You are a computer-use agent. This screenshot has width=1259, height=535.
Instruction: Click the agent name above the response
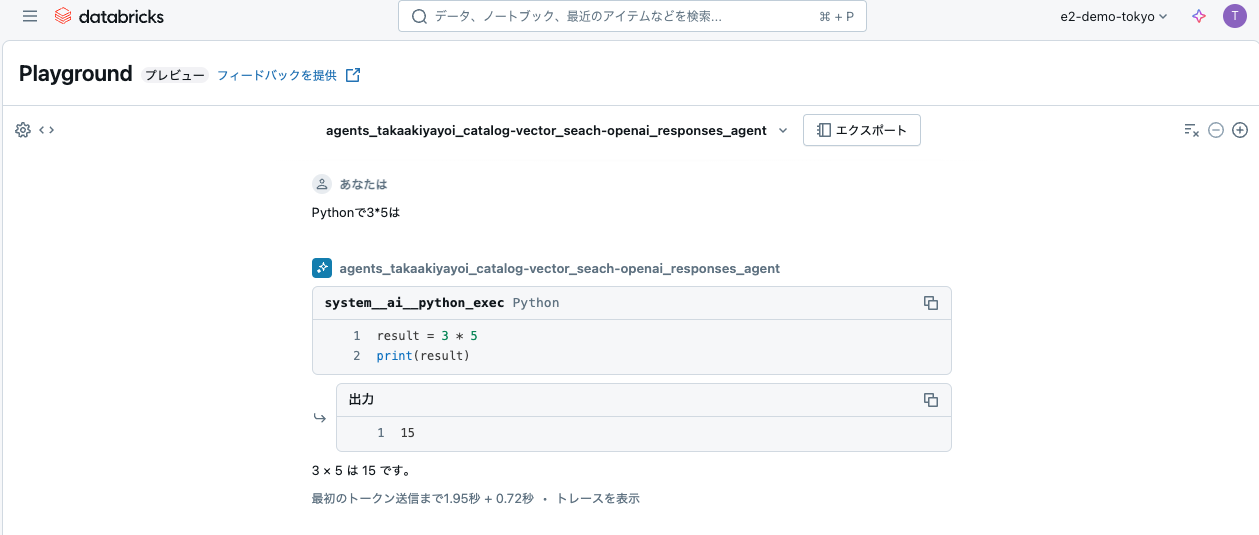[x=560, y=268]
